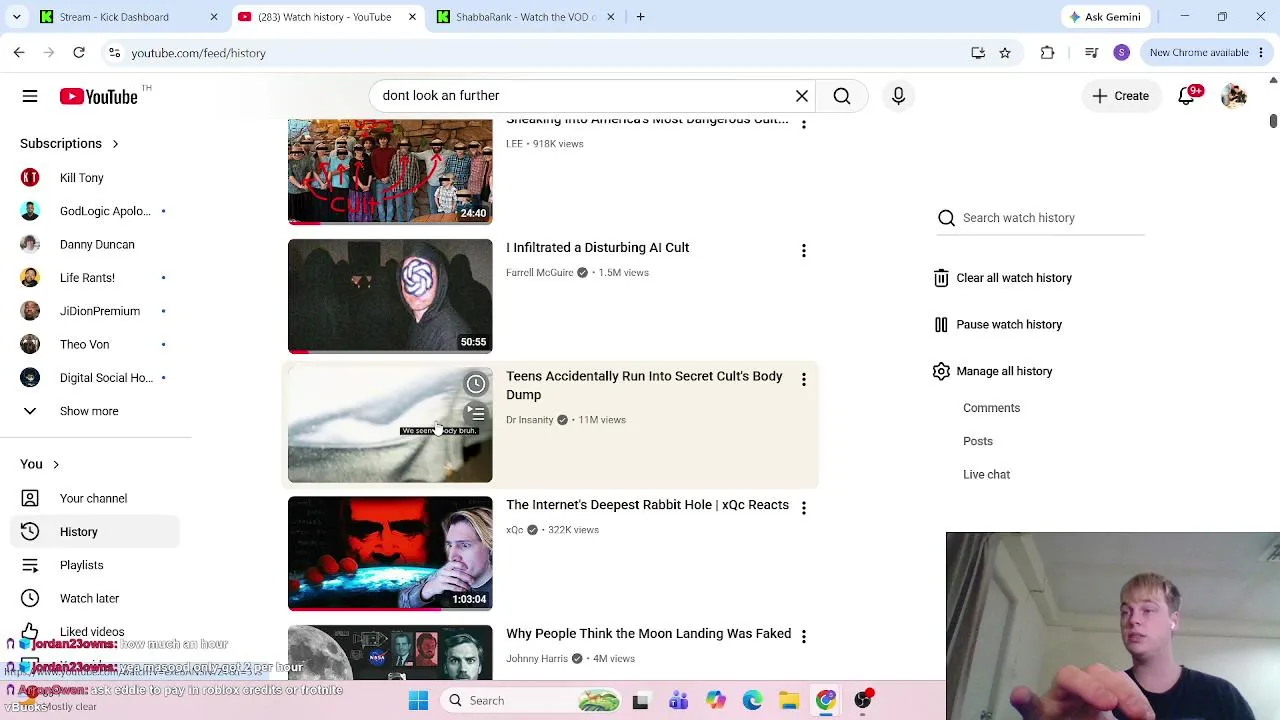Open options for Sneaking Into America's video
The height and width of the screenshot is (720, 1280).
[804, 124]
